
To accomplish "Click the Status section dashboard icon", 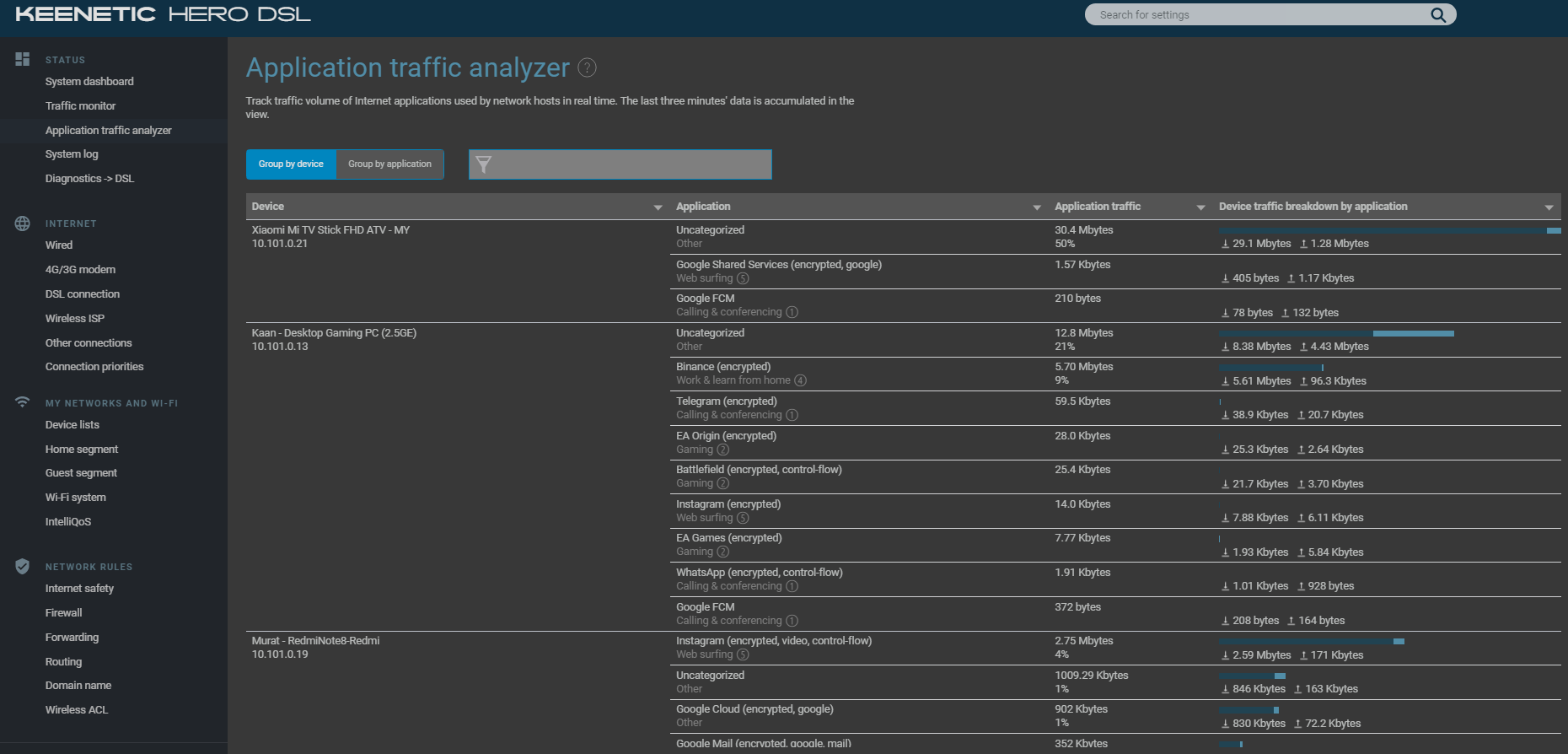I will point(23,59).
